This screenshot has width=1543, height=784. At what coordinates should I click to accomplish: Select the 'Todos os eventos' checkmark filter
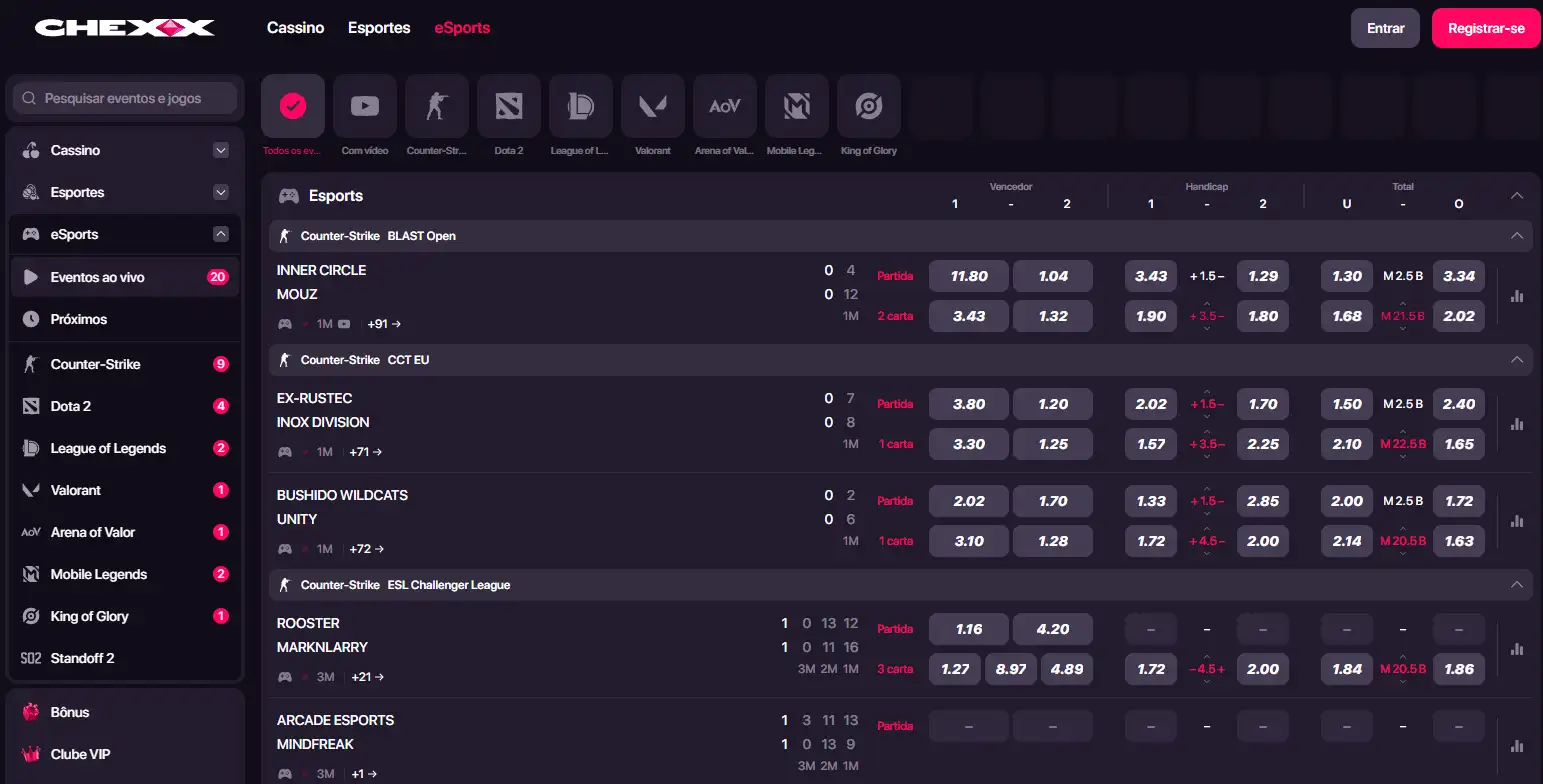point(293,106)
